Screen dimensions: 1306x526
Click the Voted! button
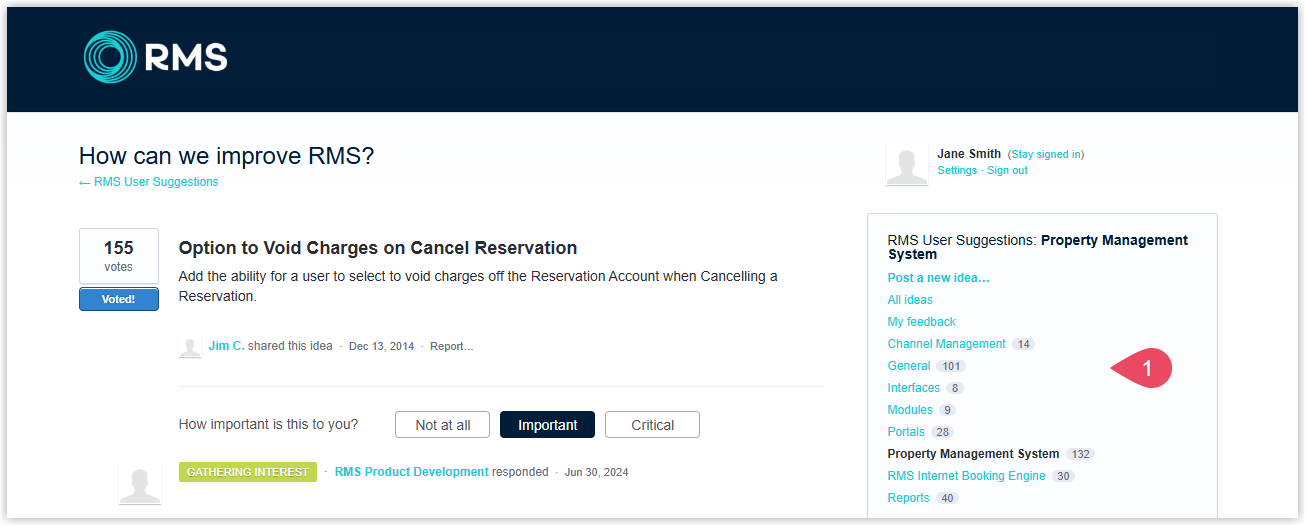click(x=119, y=299)
